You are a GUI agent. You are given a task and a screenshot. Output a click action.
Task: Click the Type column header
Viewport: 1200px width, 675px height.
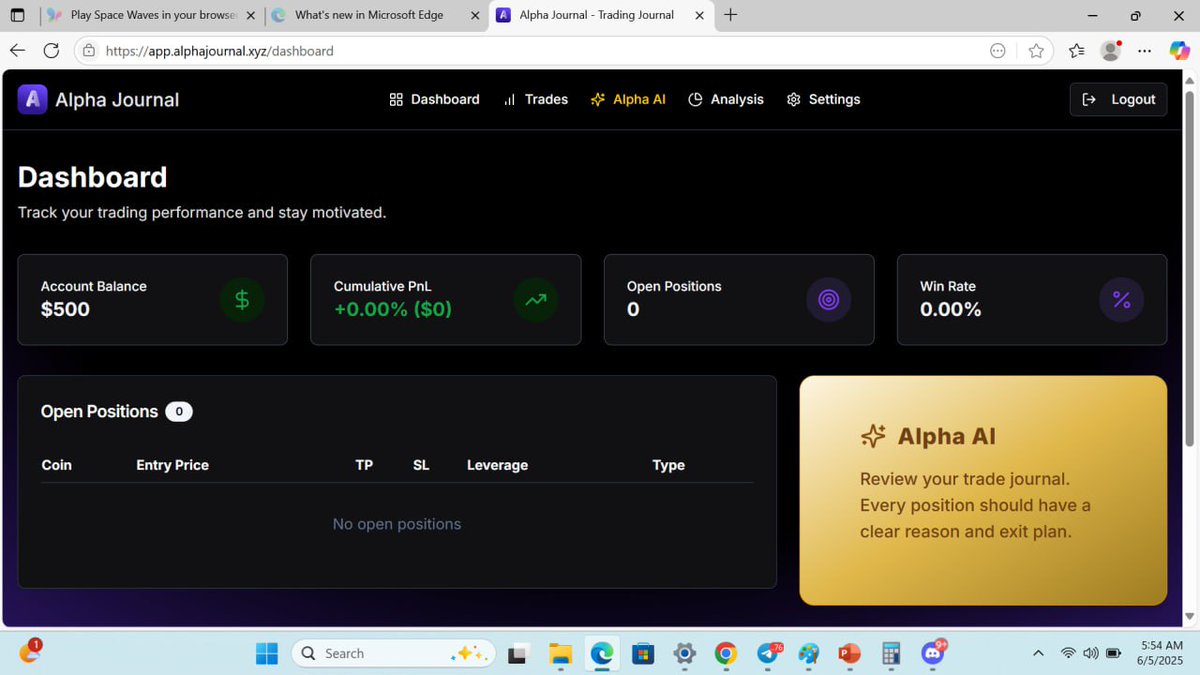point(668,465)
